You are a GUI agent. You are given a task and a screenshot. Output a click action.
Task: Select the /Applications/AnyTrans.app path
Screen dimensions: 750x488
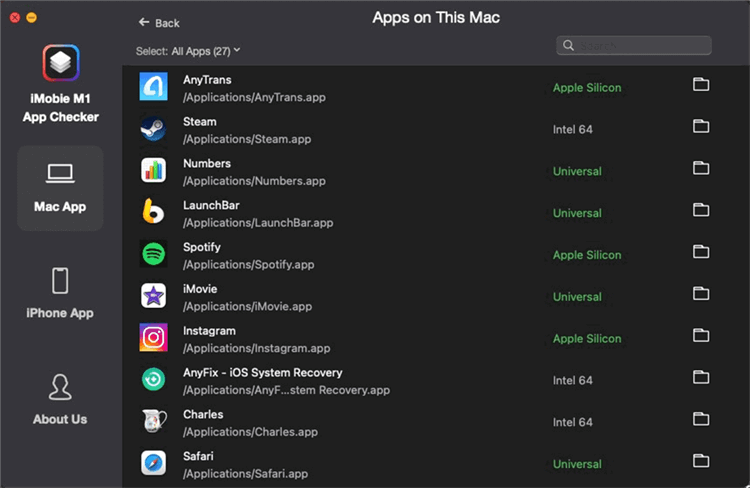coord(254,98)
